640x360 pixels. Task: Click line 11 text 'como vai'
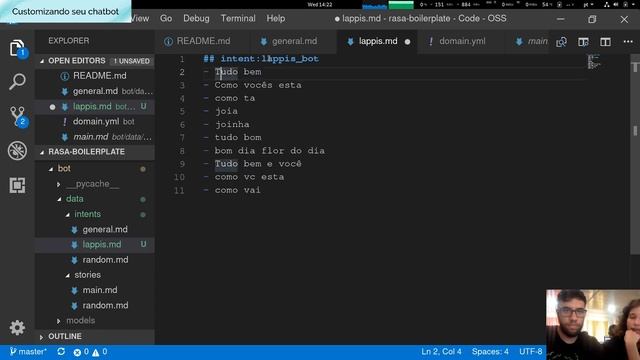tap(237, 190)
